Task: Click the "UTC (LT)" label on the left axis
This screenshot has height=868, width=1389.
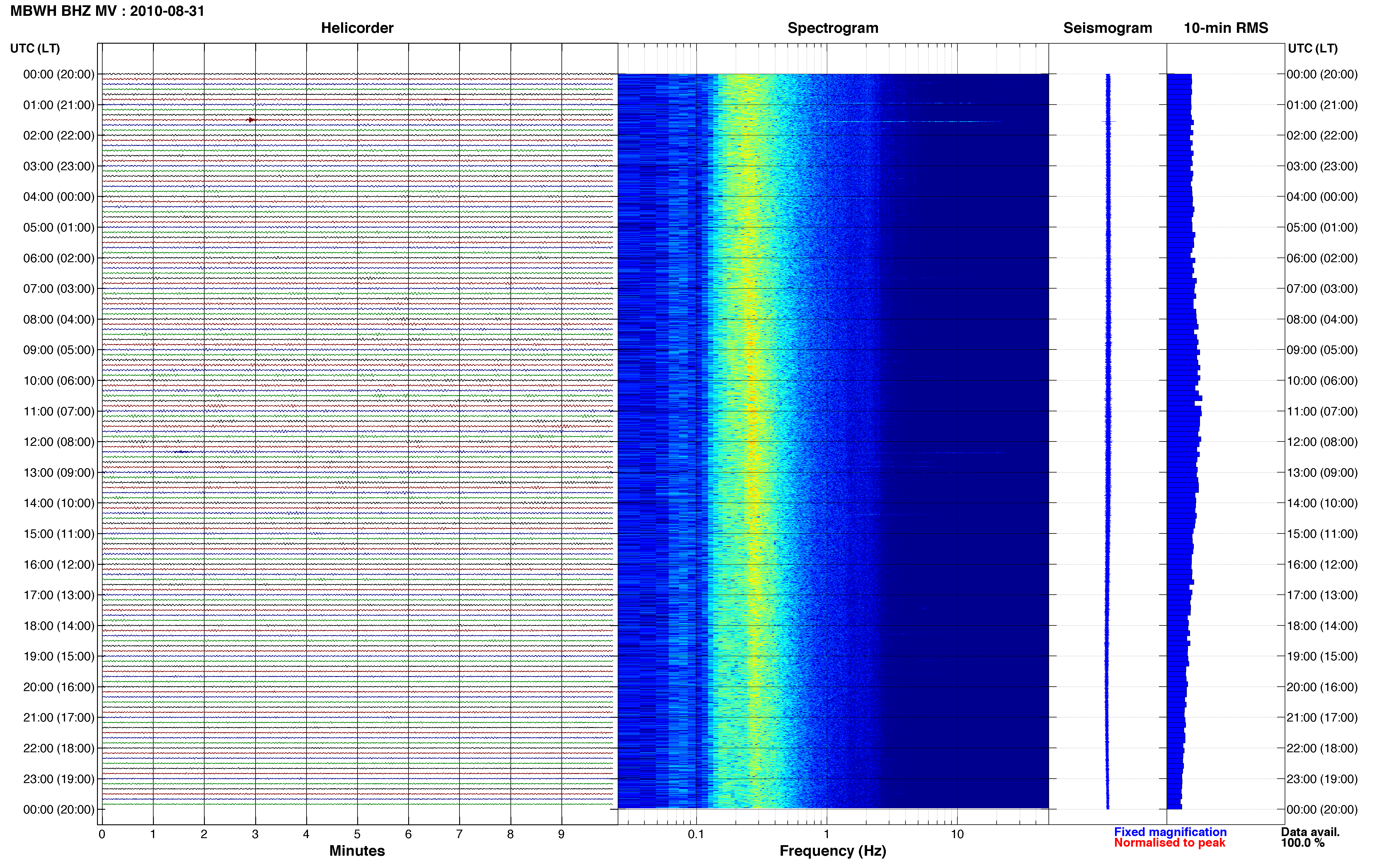Action: tap(35, 48)
